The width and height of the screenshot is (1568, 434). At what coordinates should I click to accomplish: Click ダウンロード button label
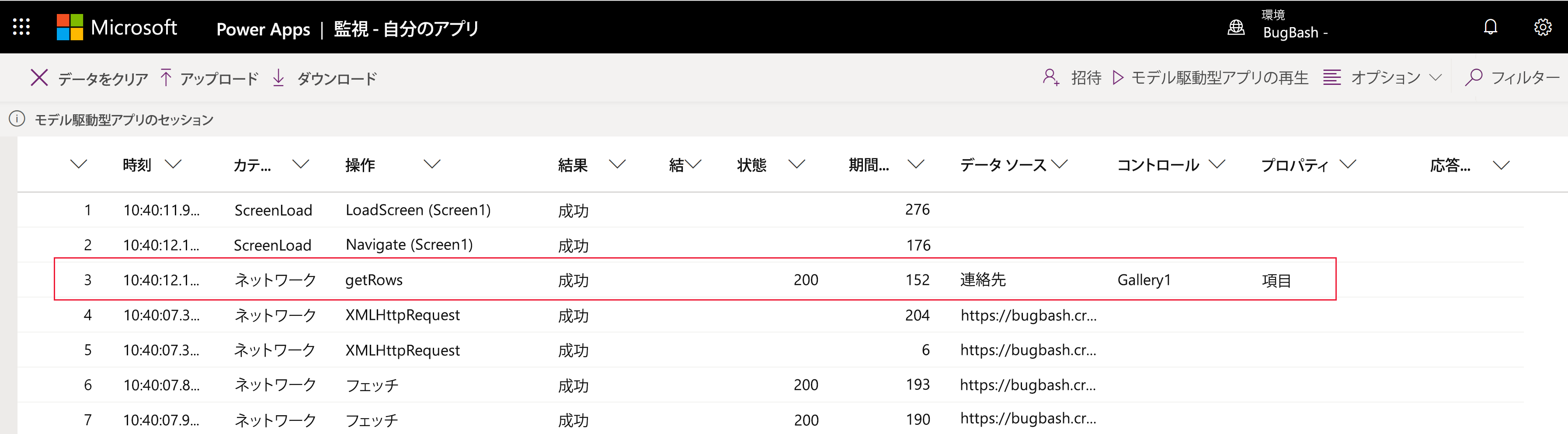pos(337,79)
